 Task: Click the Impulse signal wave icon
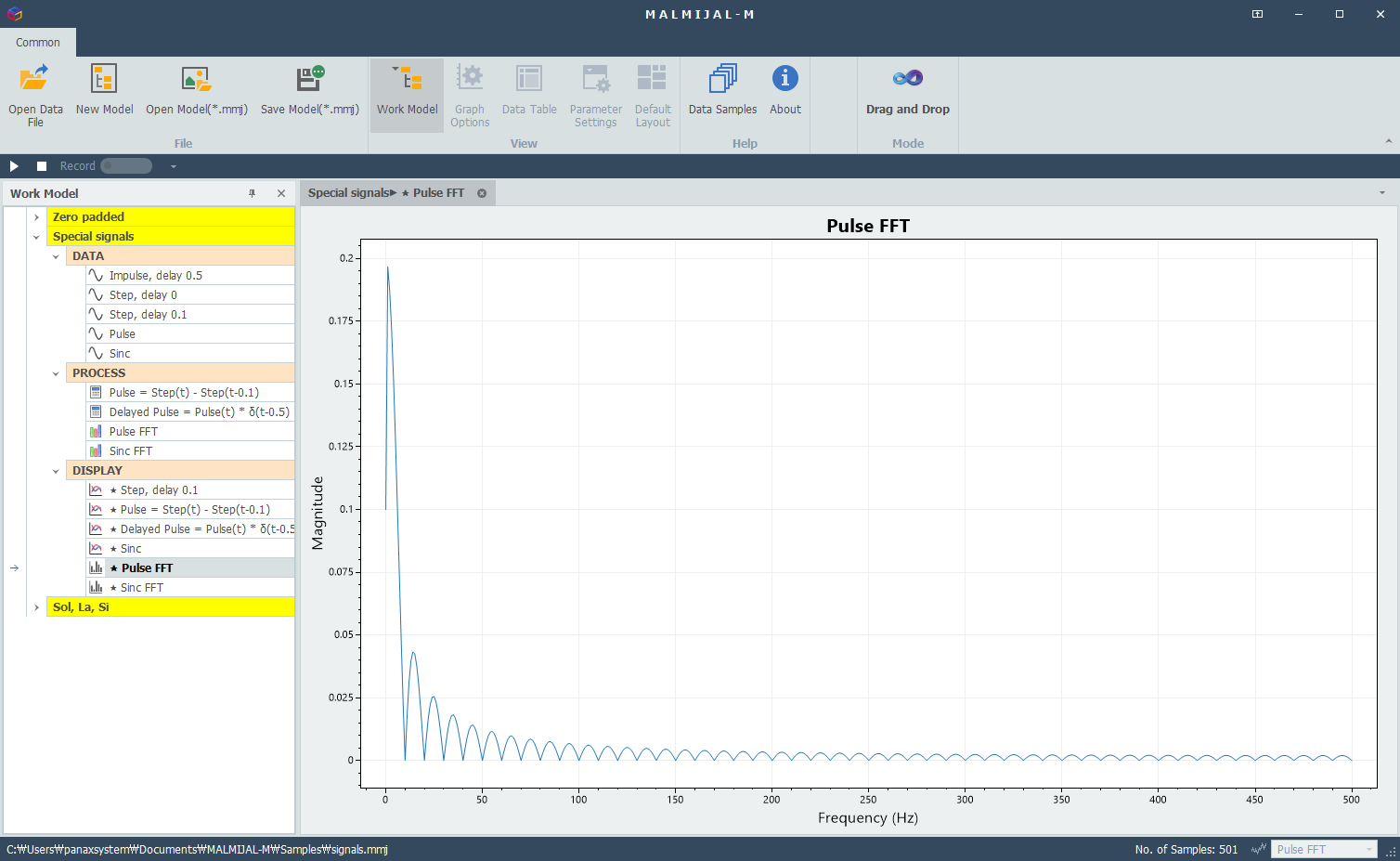[x=96, y=276]
